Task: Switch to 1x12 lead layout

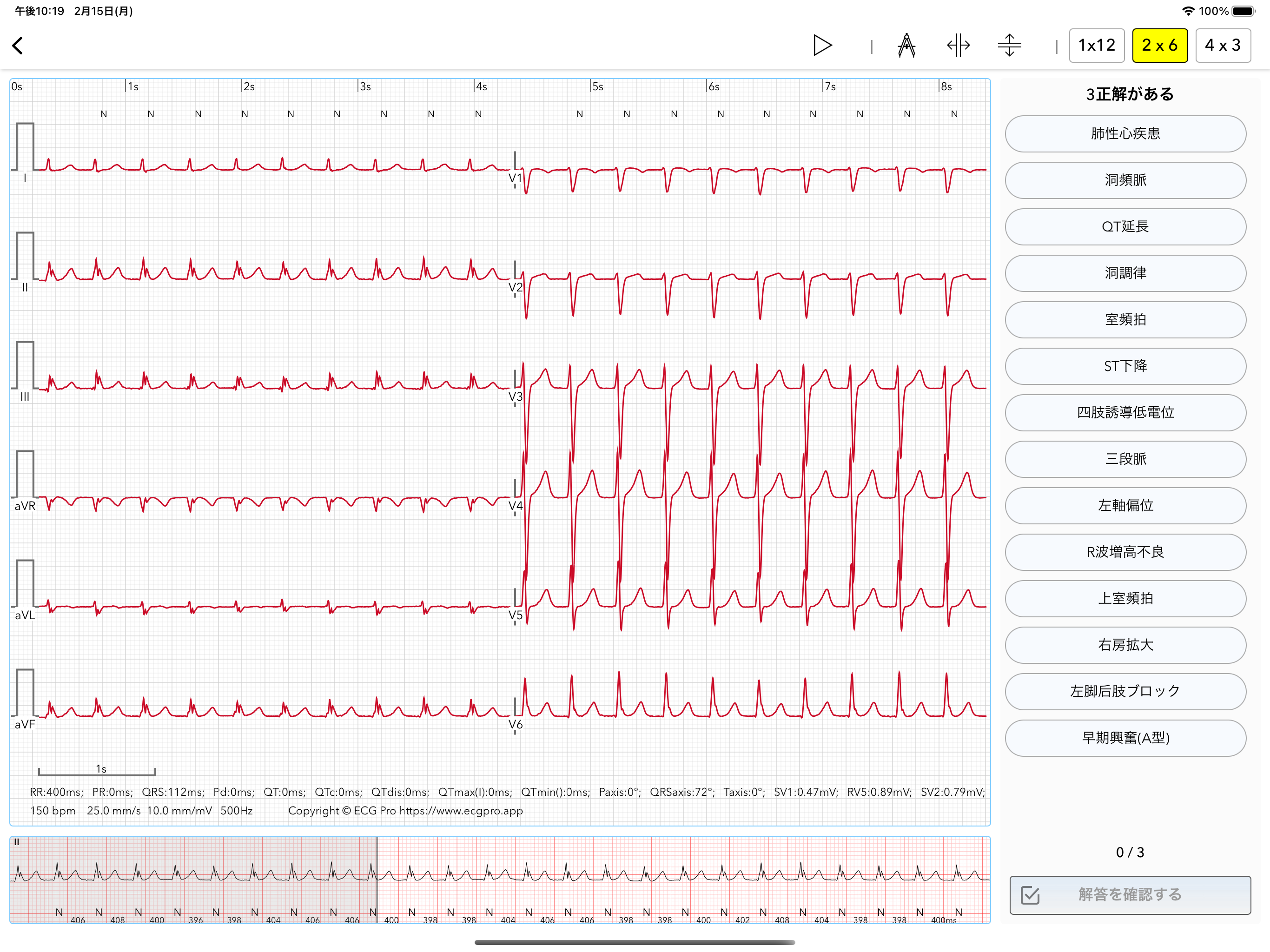Action: 1096,46
